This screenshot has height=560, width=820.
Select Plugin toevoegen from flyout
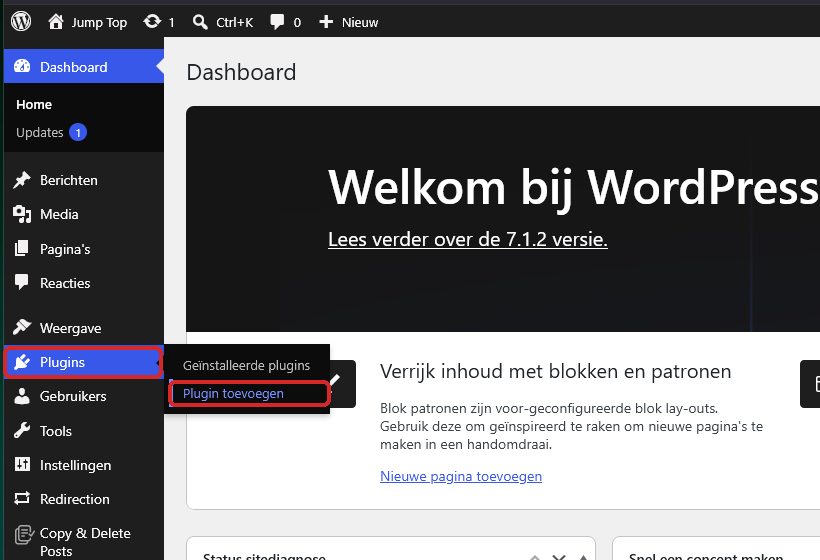click(x=233, y=393)
